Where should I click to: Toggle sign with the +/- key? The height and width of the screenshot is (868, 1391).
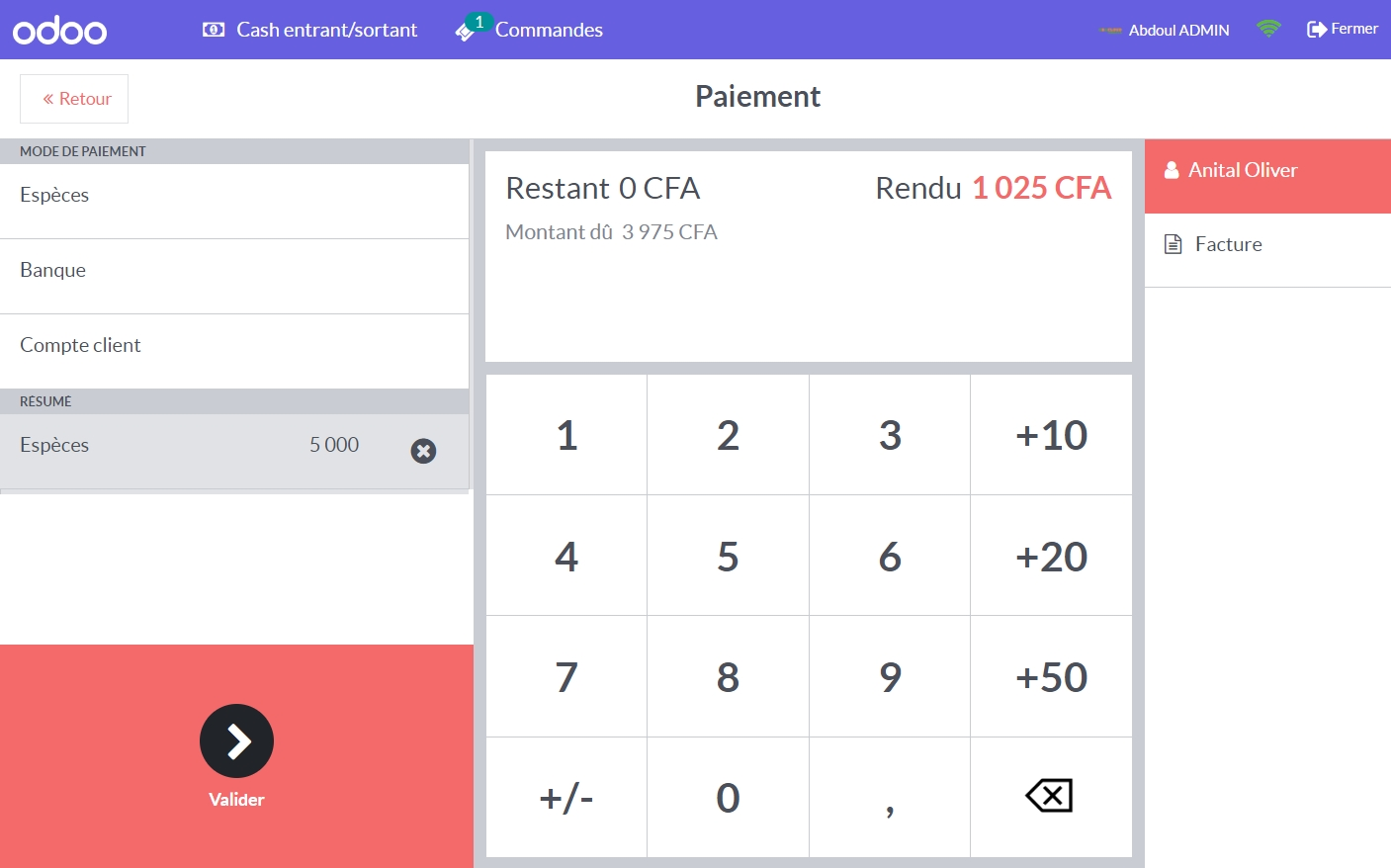point(566,797)
